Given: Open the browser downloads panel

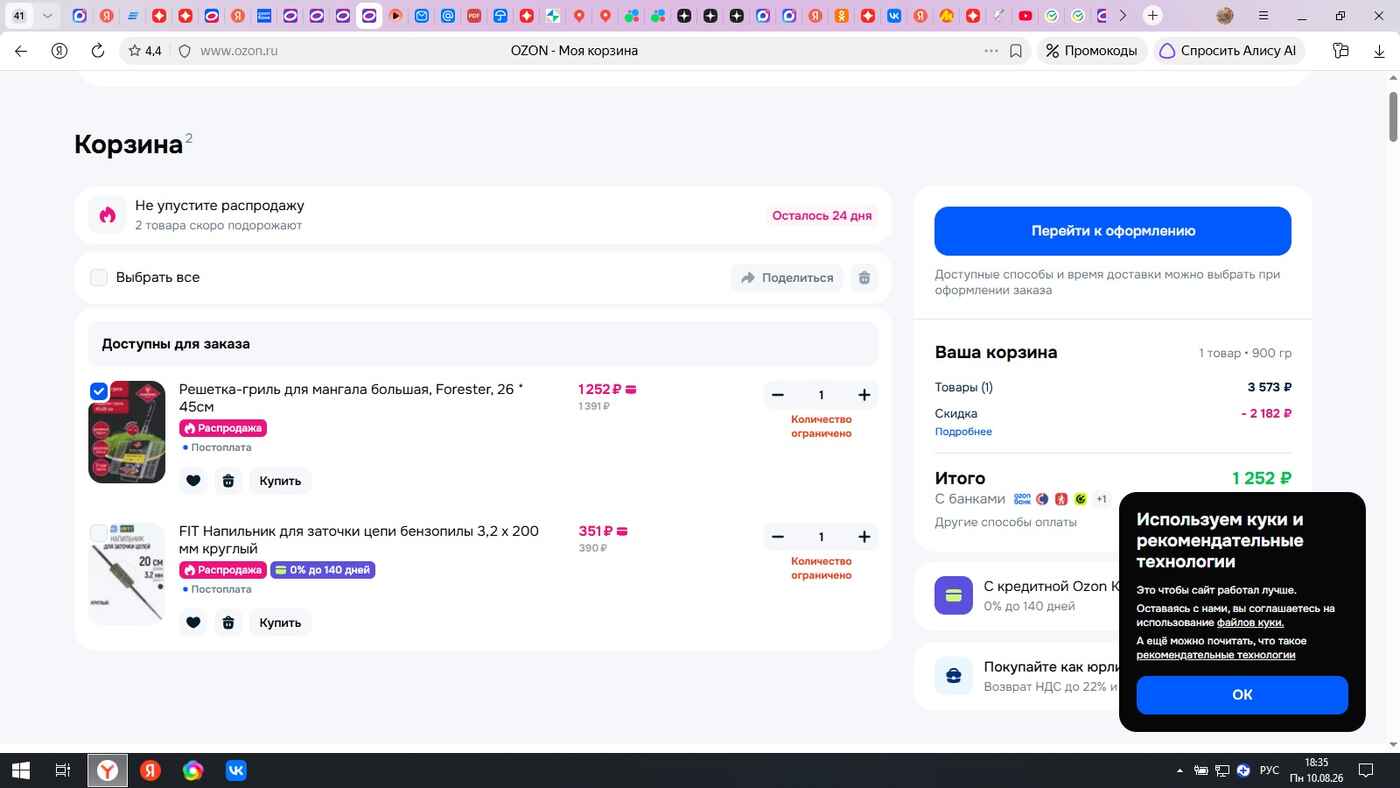Looking at the screenshot, I should pyautogui.click(x=1379, y=51).
